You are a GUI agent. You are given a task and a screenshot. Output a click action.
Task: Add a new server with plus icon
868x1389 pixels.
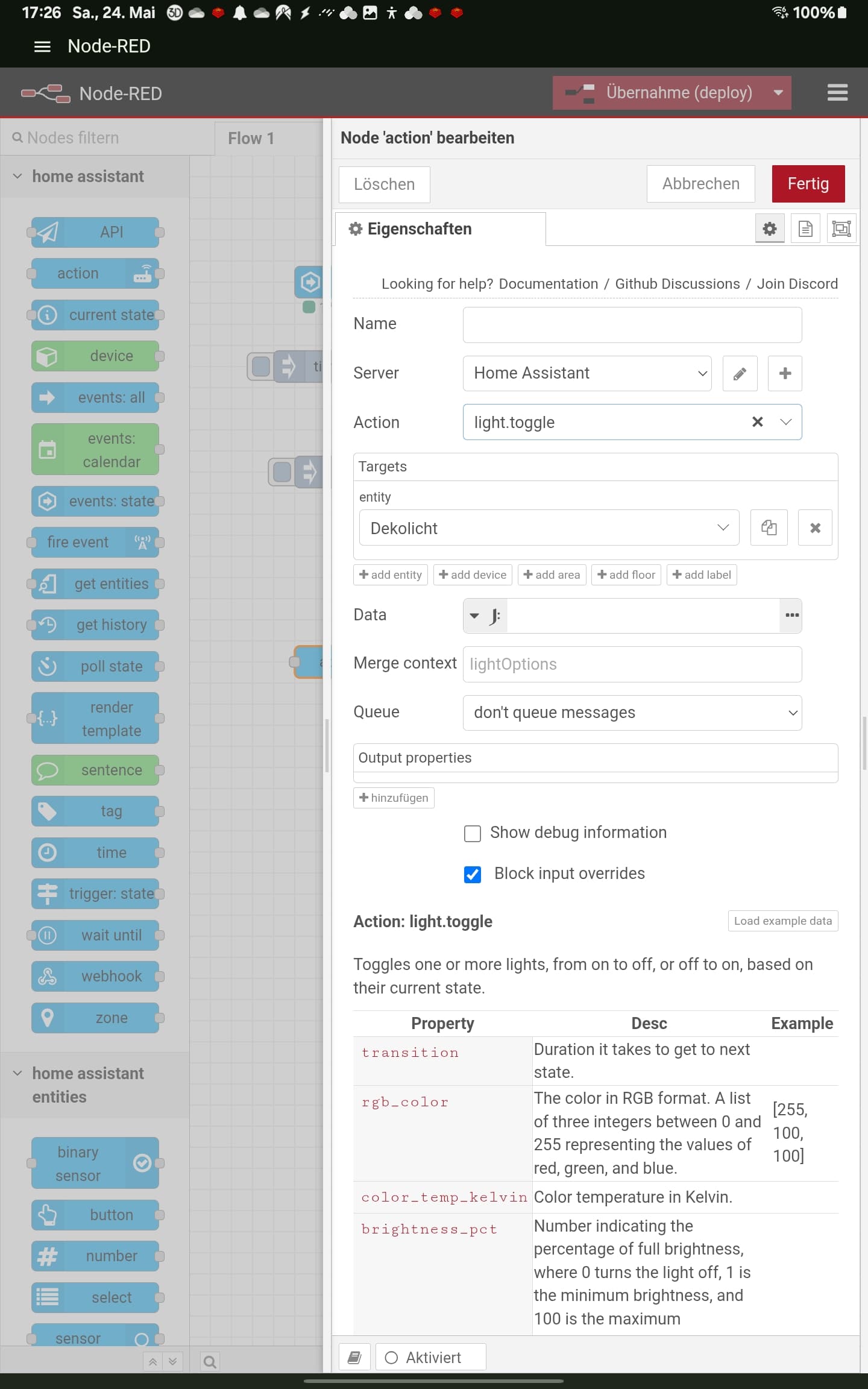[785, 374]
